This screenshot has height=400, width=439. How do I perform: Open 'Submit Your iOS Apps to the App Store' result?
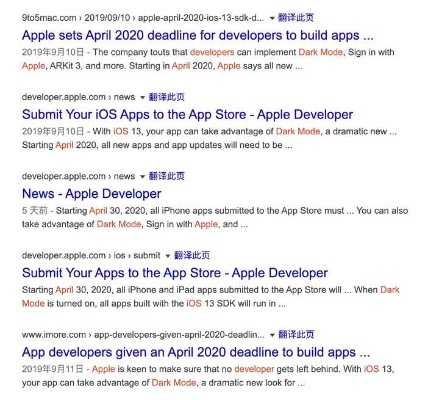click(187, 114)
